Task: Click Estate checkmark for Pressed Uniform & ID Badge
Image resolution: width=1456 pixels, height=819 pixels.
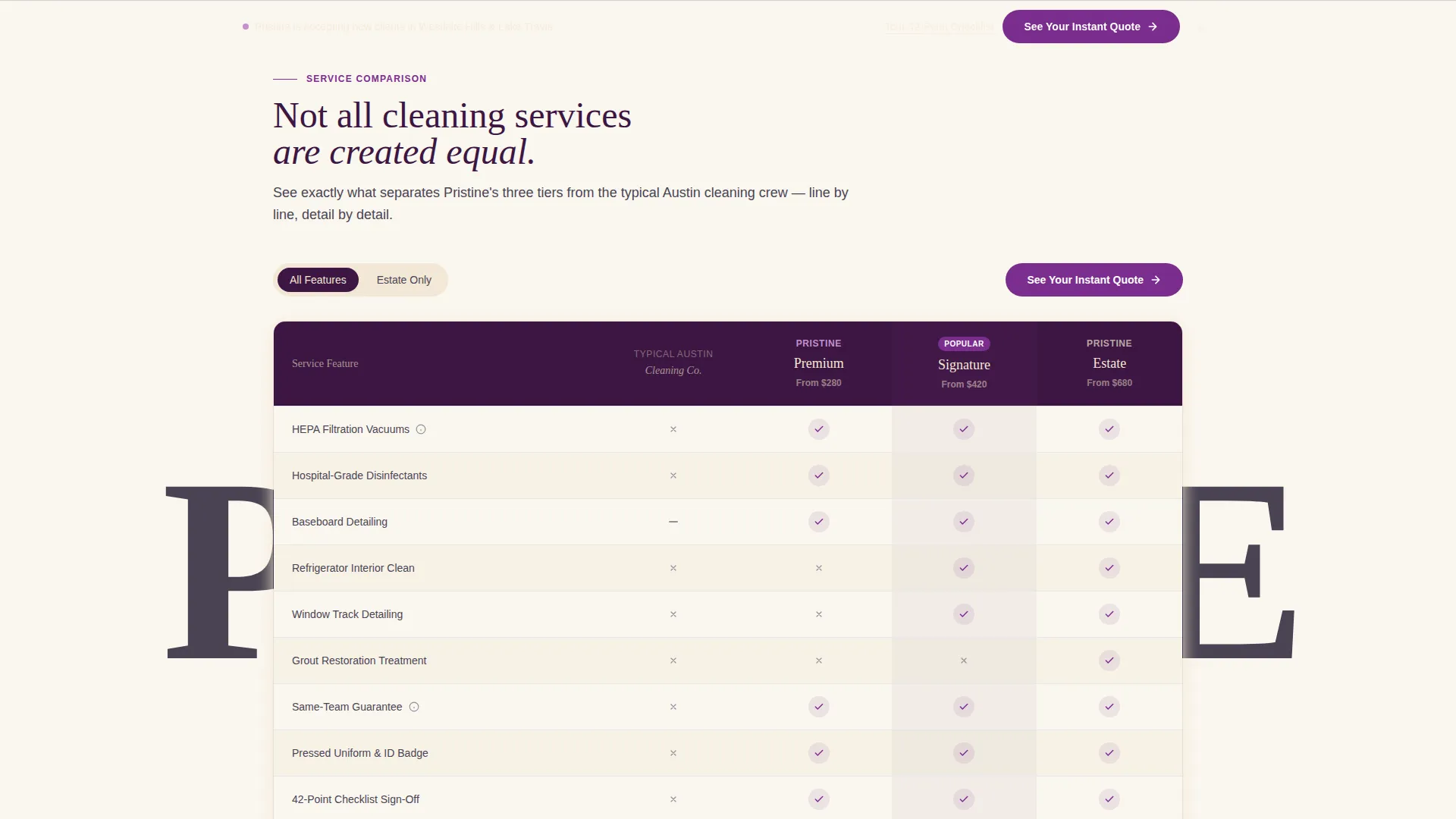Action: [x=1109, y=753]
